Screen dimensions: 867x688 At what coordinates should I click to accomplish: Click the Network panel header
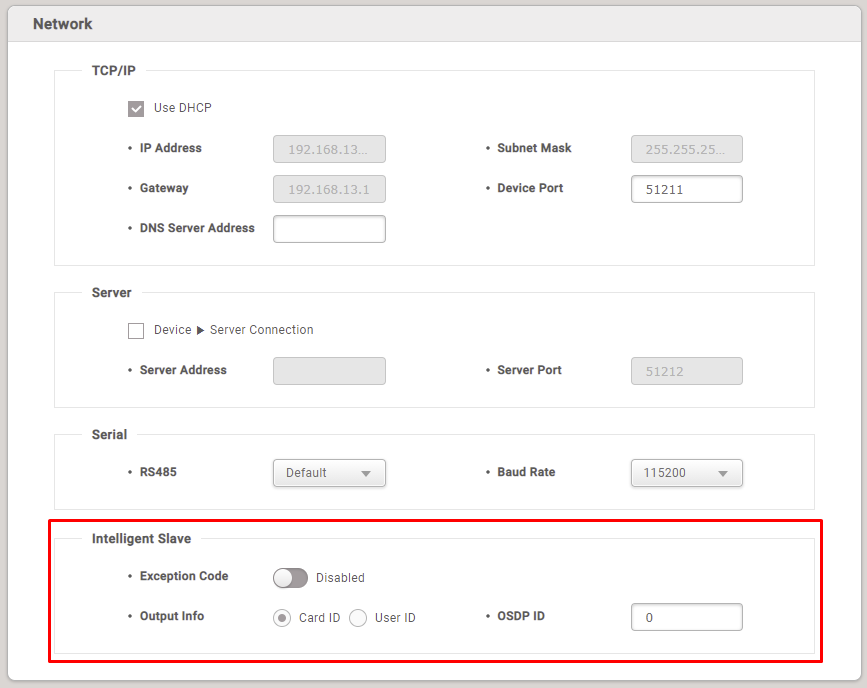pos(63,24)
